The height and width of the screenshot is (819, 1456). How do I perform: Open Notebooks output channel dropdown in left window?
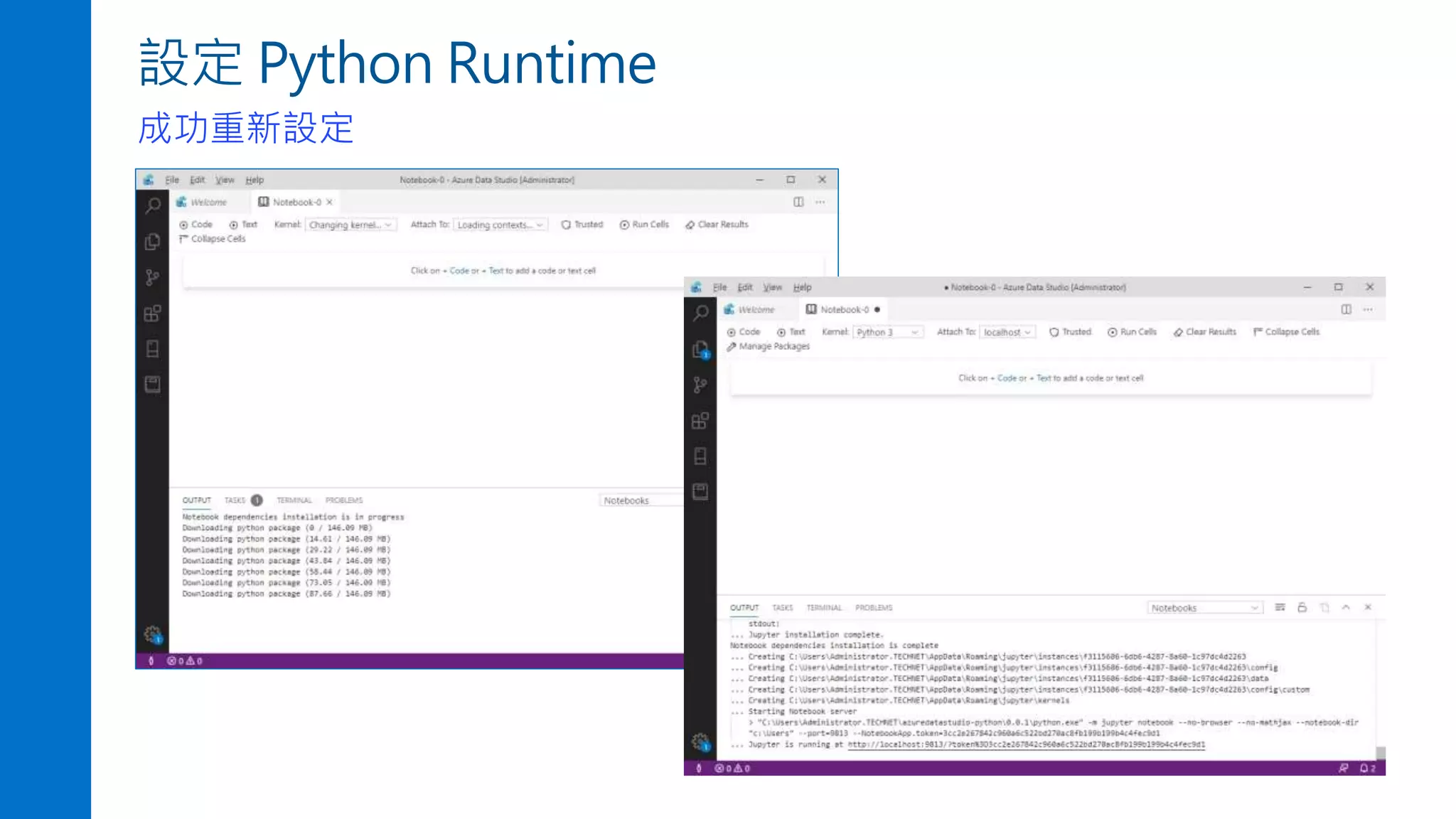tap(642, 500)
